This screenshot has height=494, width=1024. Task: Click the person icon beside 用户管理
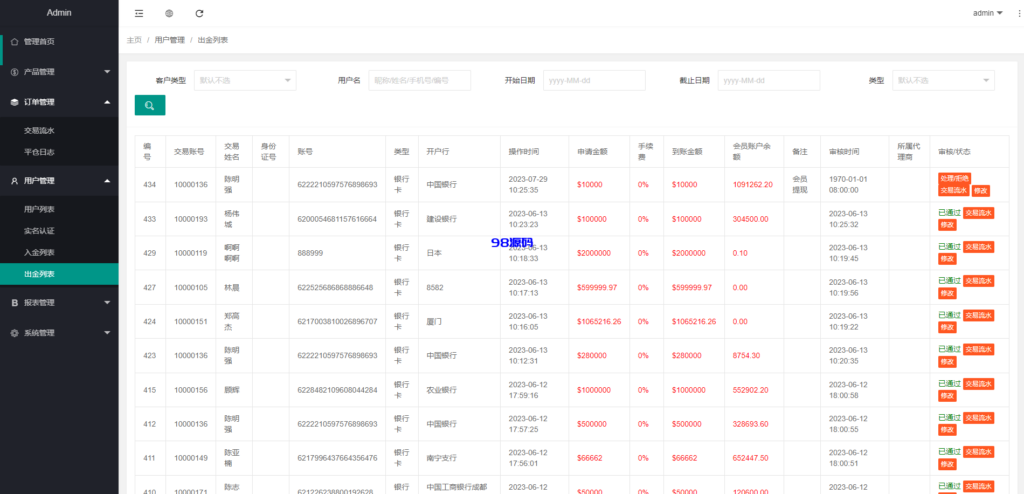tap(14, 181)
